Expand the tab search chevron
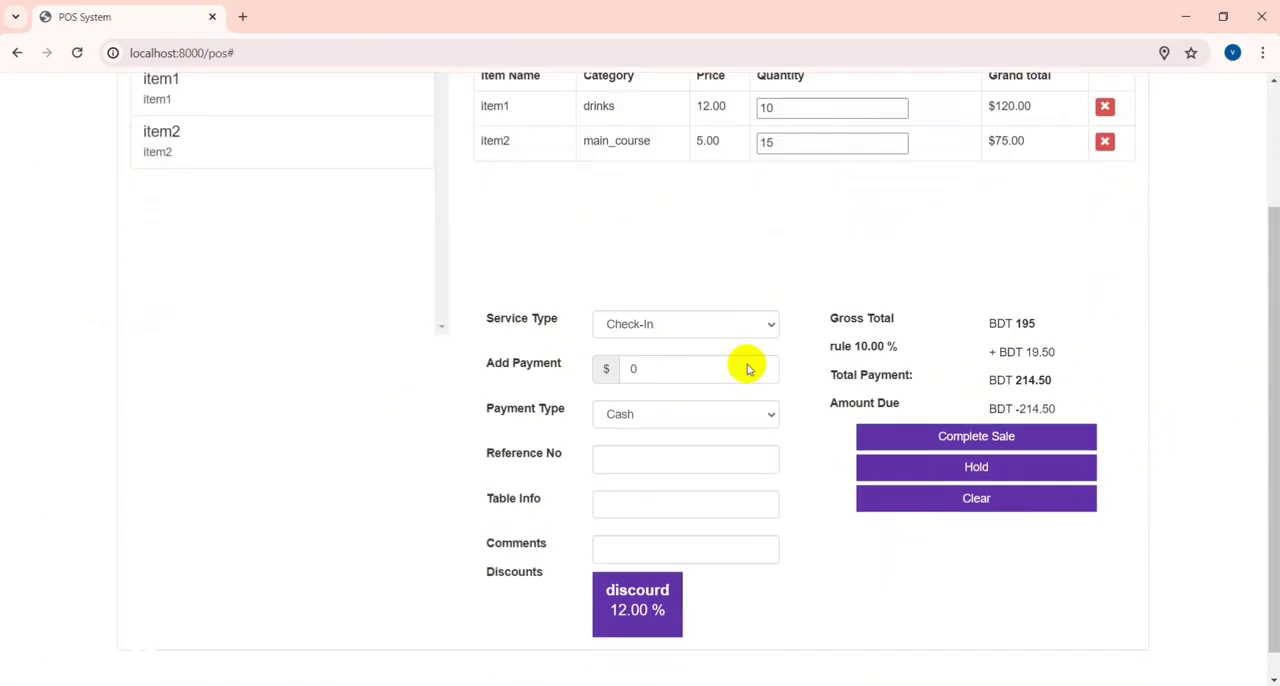The width and height of the screenshot is (1280, 686). [x=16, y=17]
